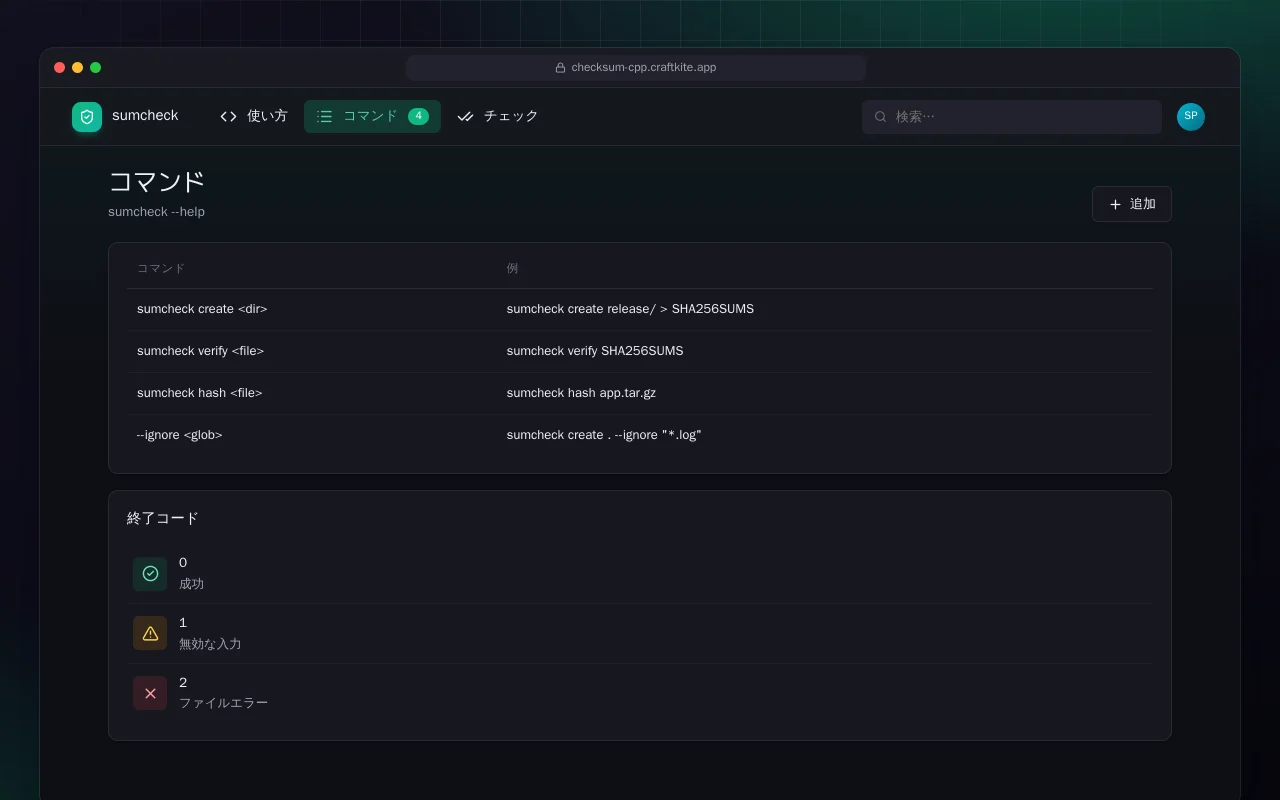Click the sumcheck hash app.tar.gz example
Viewport: 1280px width, 800px height.
point(581,393)
